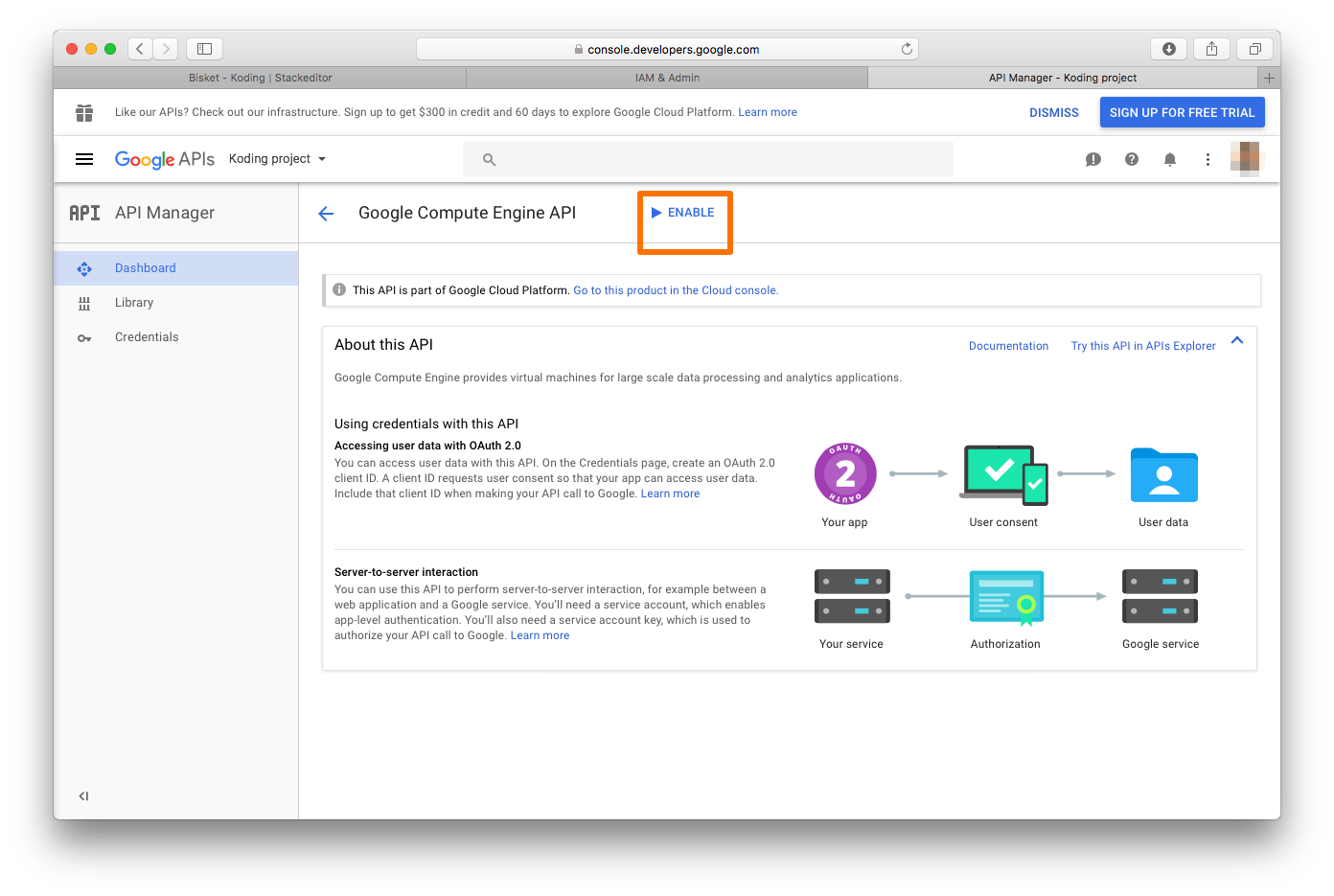The image size is (1334, 896).
Task: Open server-to-server Learn more link
Action: click(540, 635)
